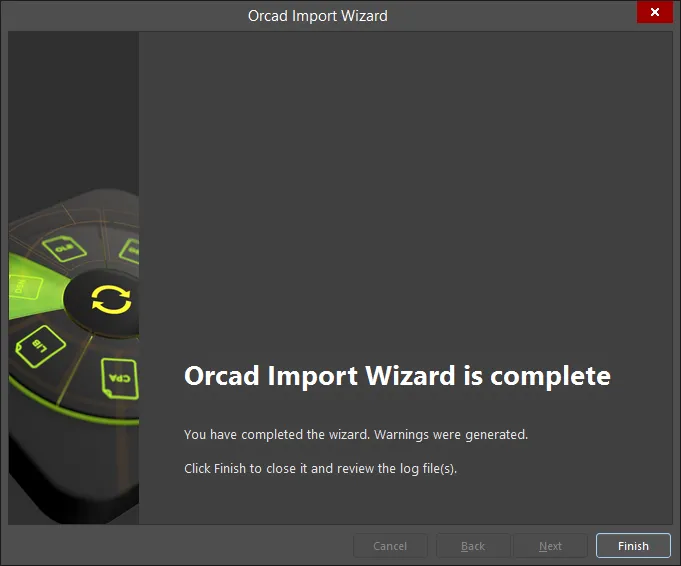681x566 pixels.
Task: Click the OLB file icon
Action: (x=64, y=248)
